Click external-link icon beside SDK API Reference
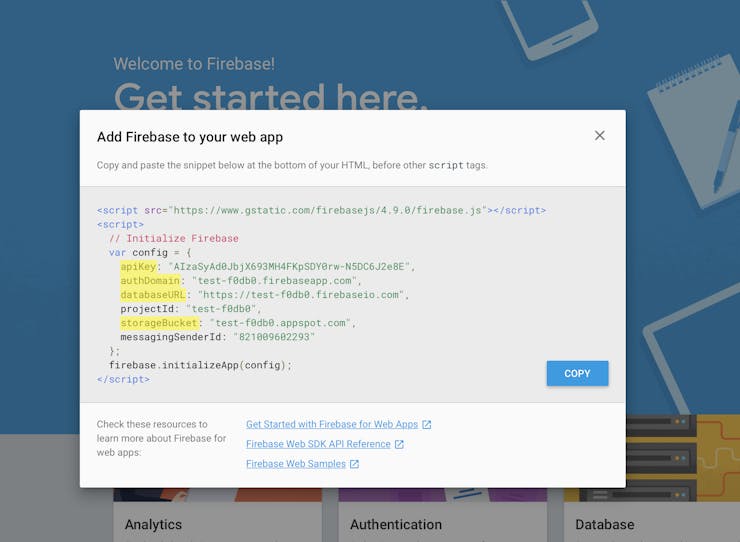This screenshot has height=542, width=740. coord(399,444)
